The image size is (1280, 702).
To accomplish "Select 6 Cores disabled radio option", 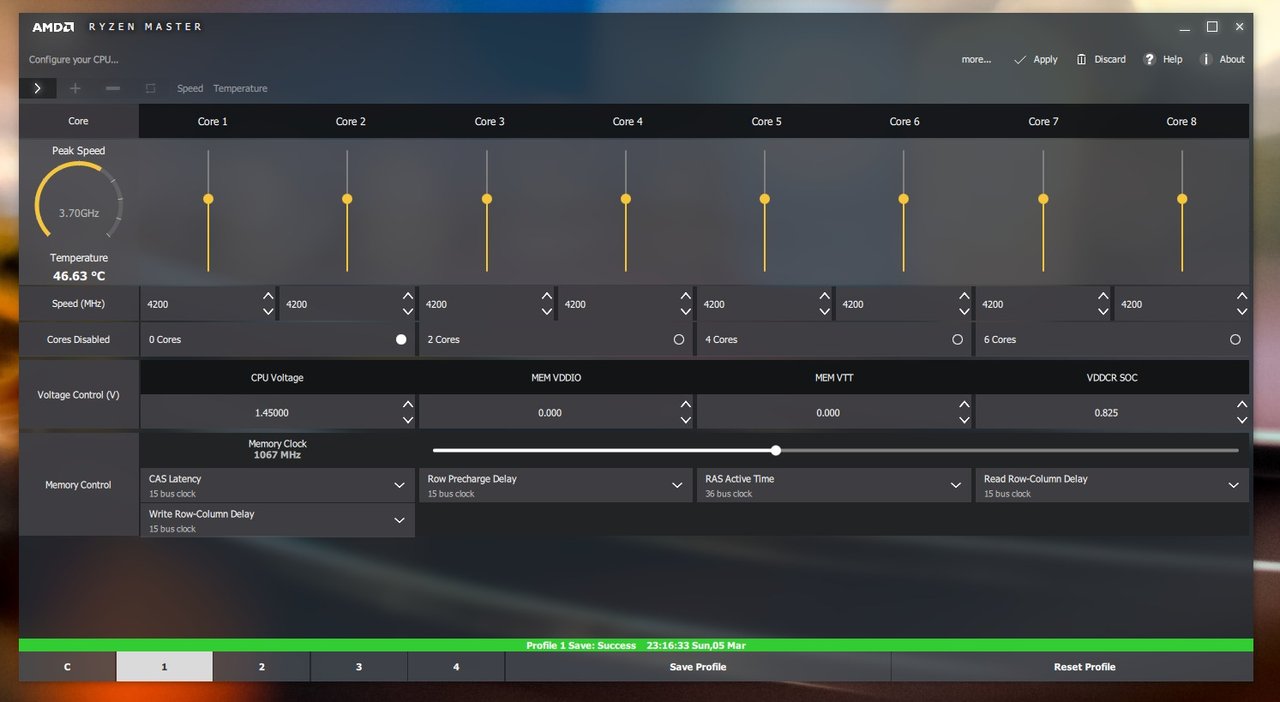I will point(1235,339).
